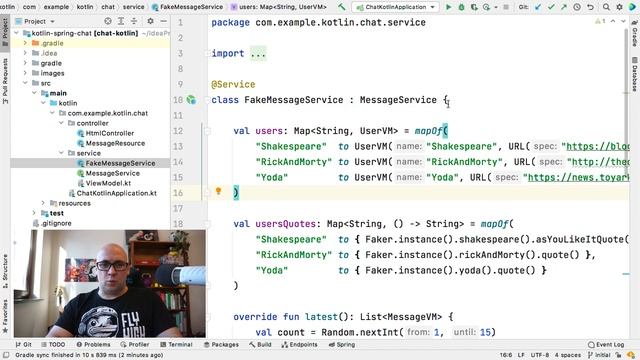Toggle the Structure side tab
This screenshot has width=640, height=360.
(x=5, y=271)
